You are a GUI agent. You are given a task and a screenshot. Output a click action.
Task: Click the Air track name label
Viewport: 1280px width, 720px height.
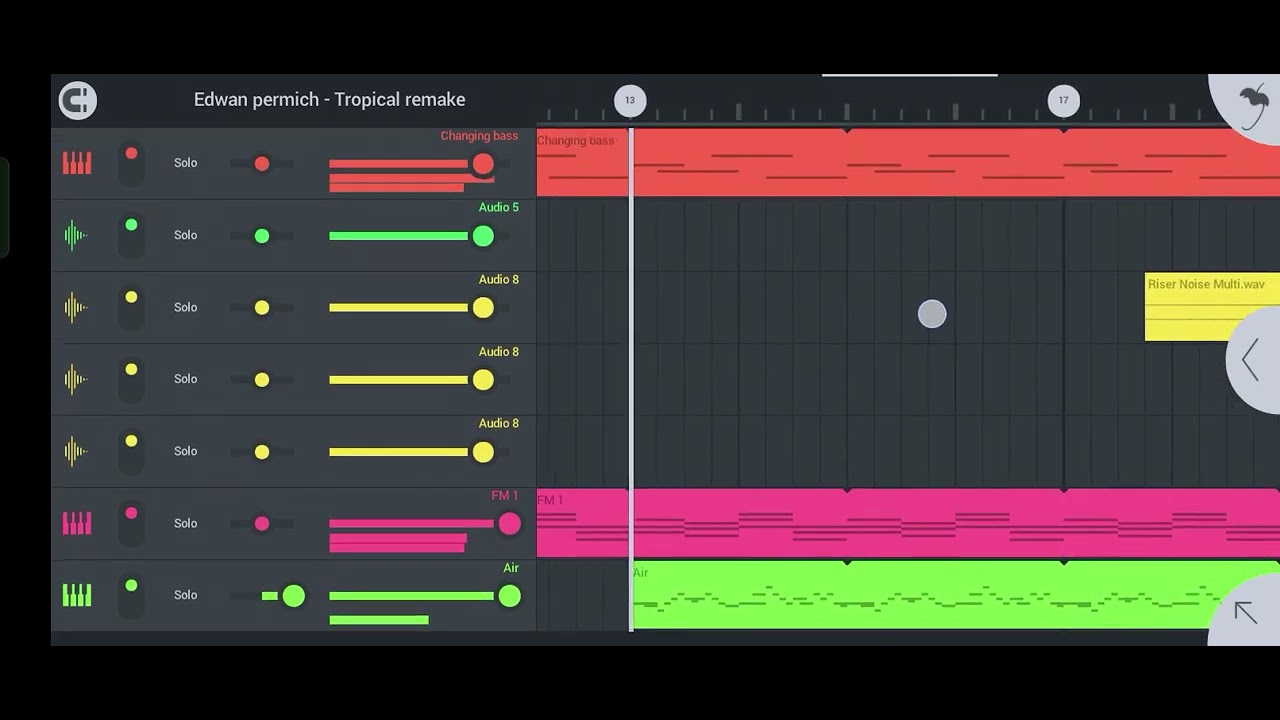tap(511, 568)
